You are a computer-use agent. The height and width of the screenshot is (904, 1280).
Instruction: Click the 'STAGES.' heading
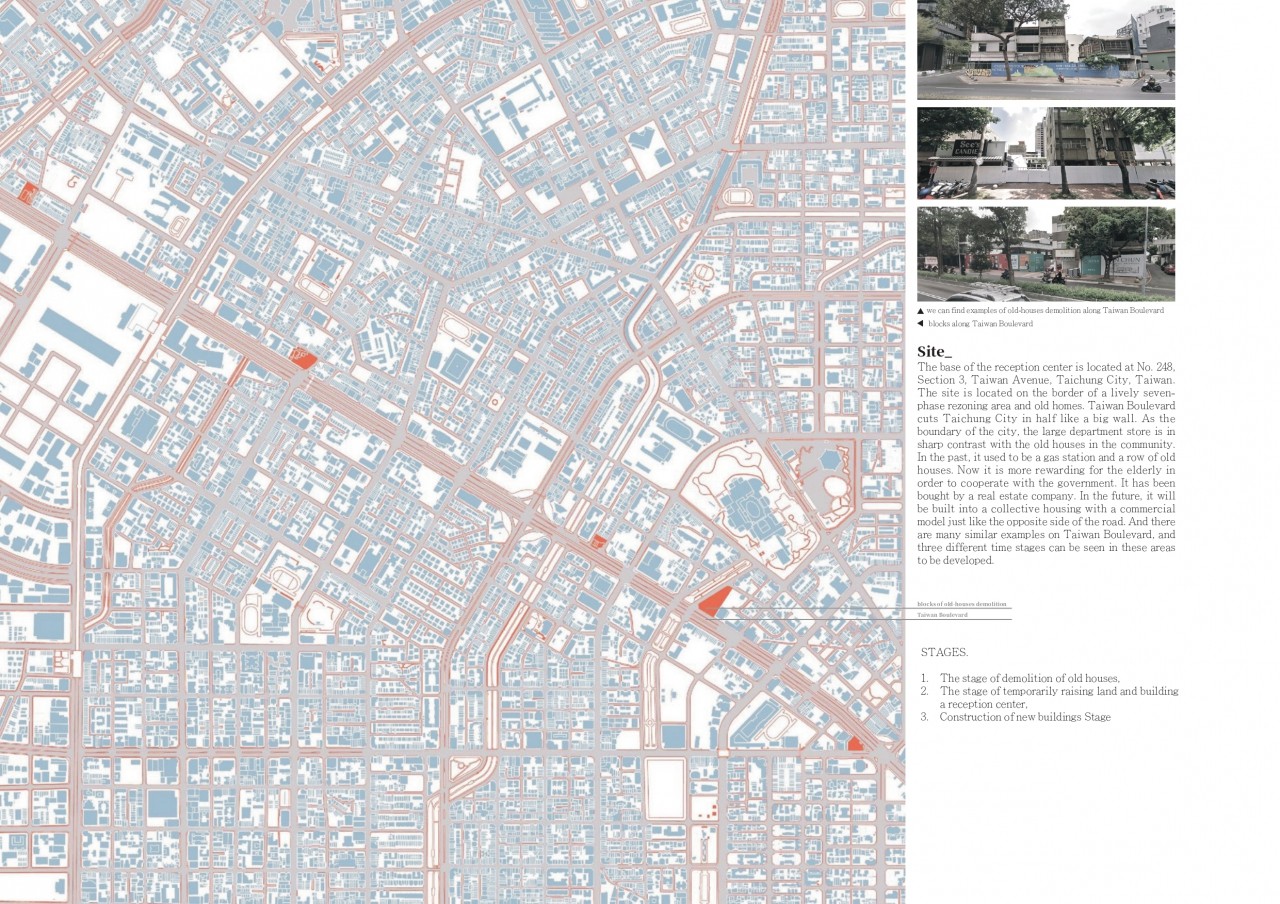944,652
